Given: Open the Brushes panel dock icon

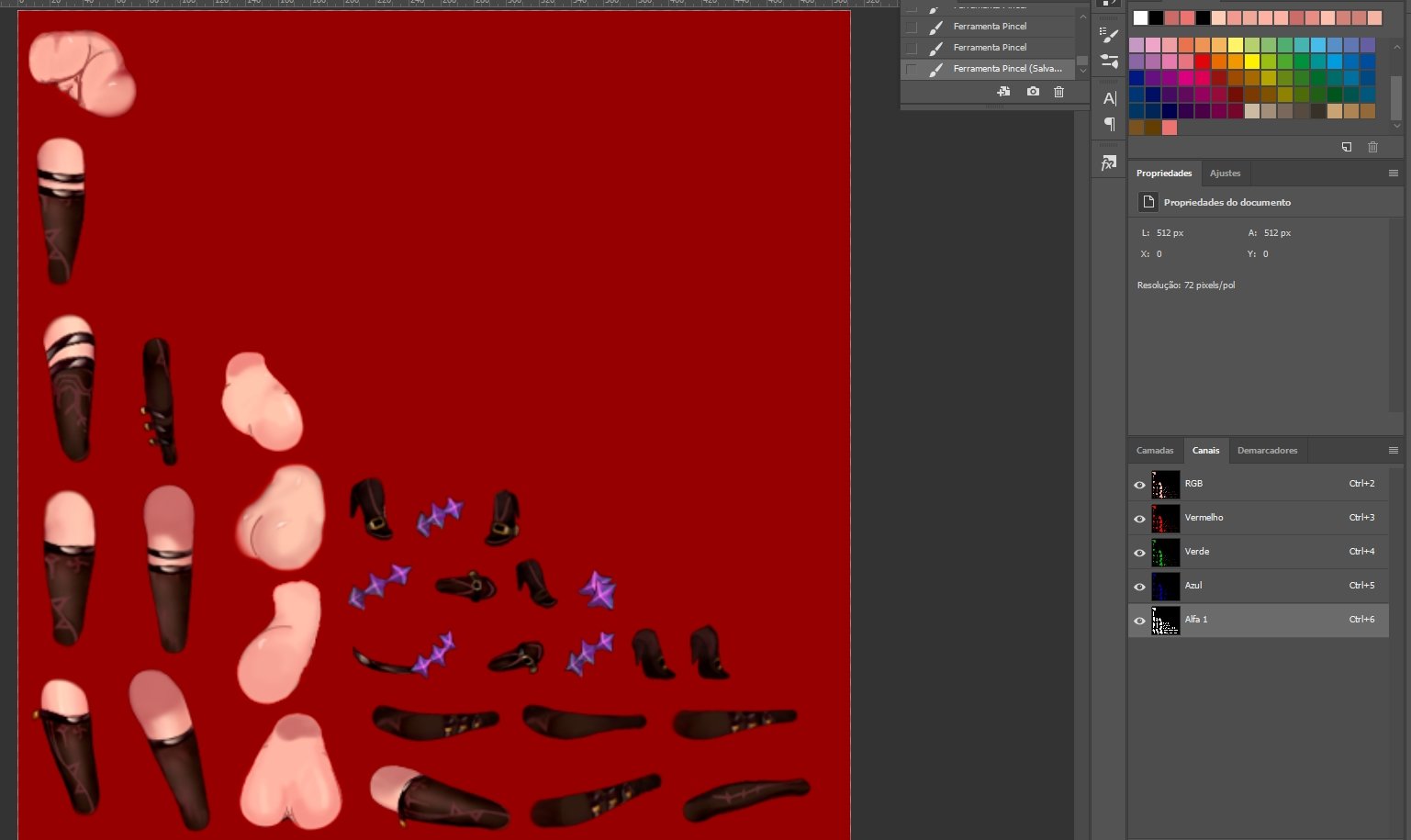Looking at the screenshot, I should (1109, 62).
